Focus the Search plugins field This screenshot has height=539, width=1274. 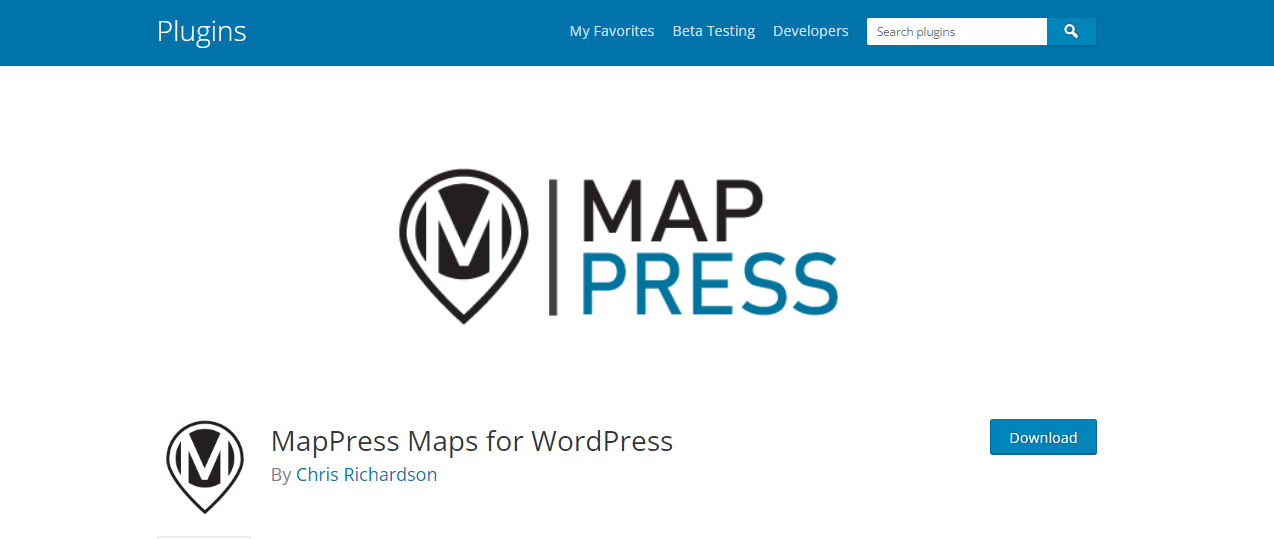(957, 32)
